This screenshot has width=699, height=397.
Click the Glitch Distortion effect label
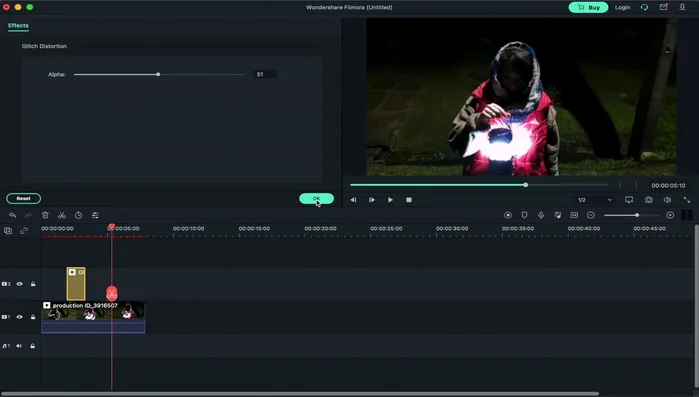[44, 46]
